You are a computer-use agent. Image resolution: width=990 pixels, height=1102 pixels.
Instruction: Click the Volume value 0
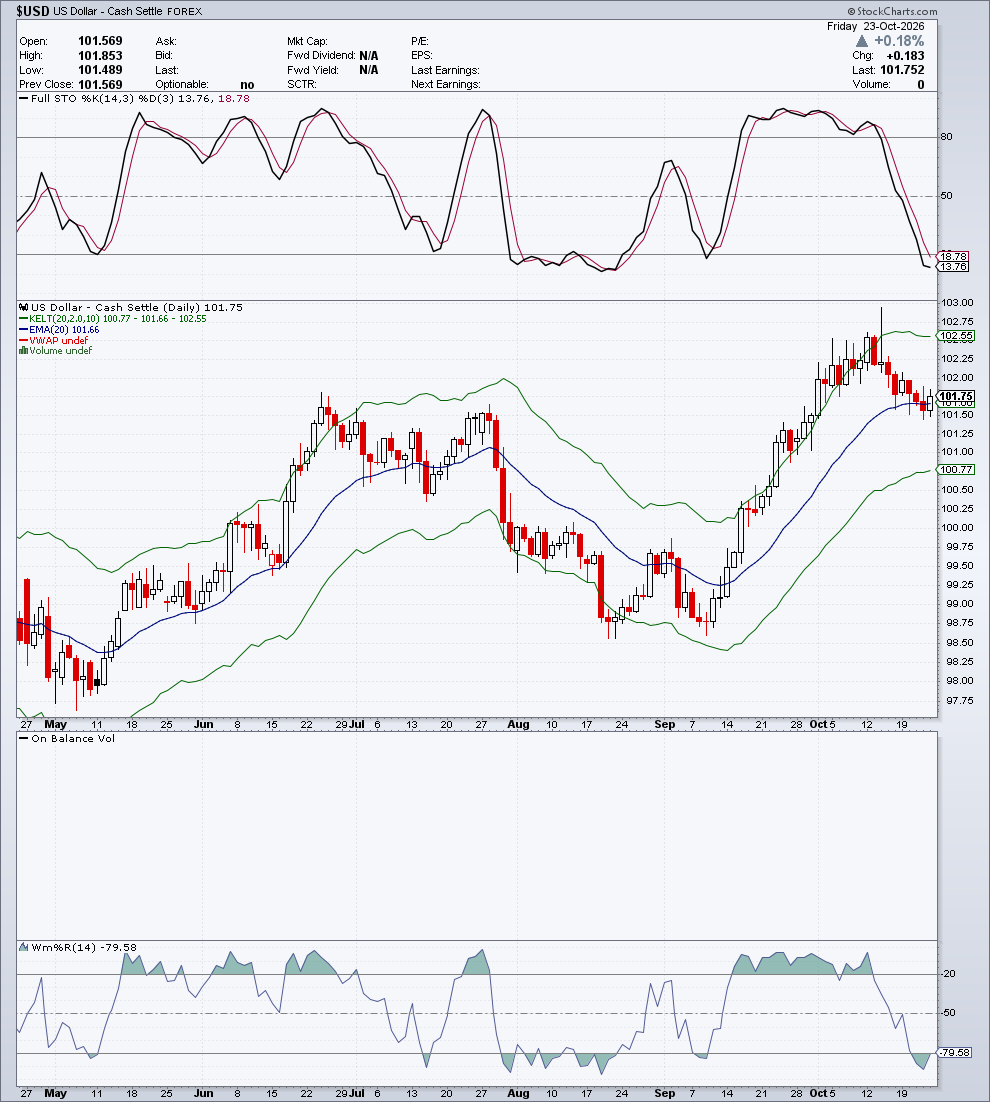click(x=921, y=84)
